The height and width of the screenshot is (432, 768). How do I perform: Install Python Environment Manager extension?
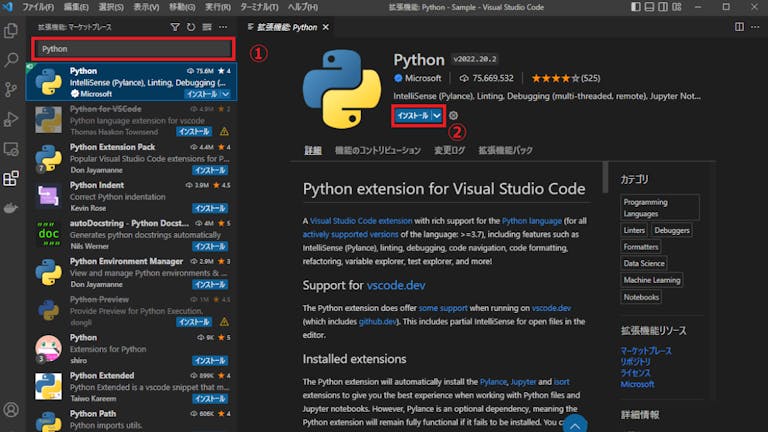click(210, 285)
